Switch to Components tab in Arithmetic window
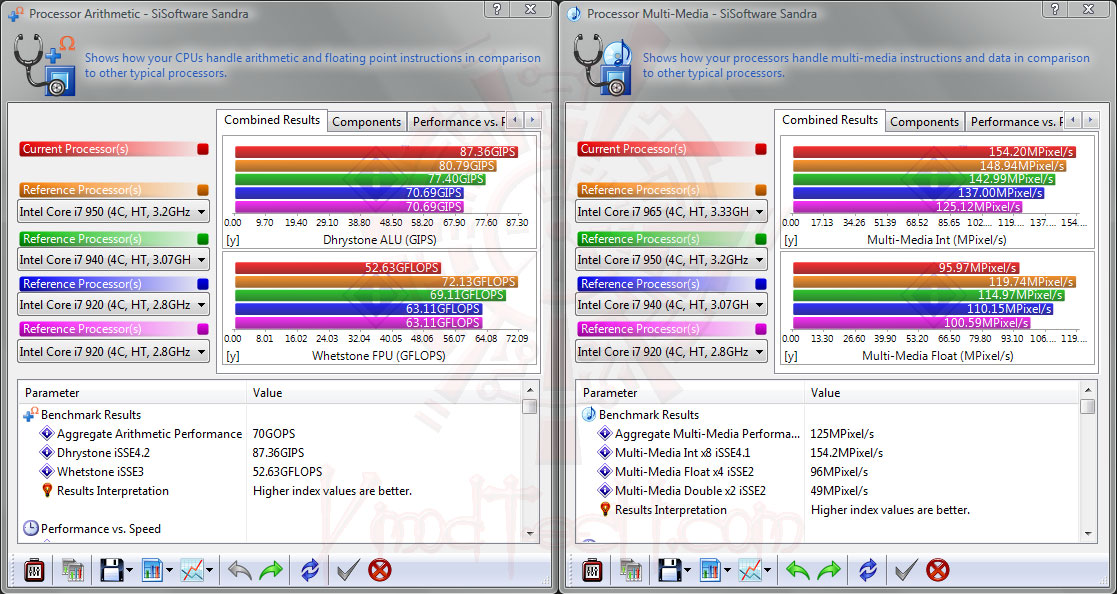 [367, 122]
